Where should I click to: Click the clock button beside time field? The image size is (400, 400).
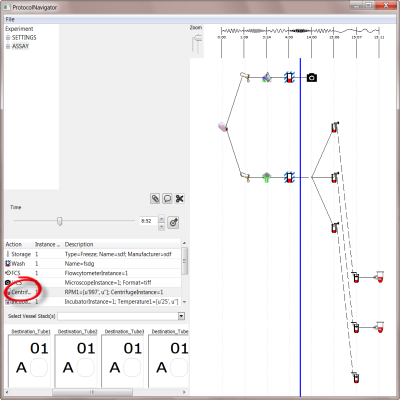(173, 222)
